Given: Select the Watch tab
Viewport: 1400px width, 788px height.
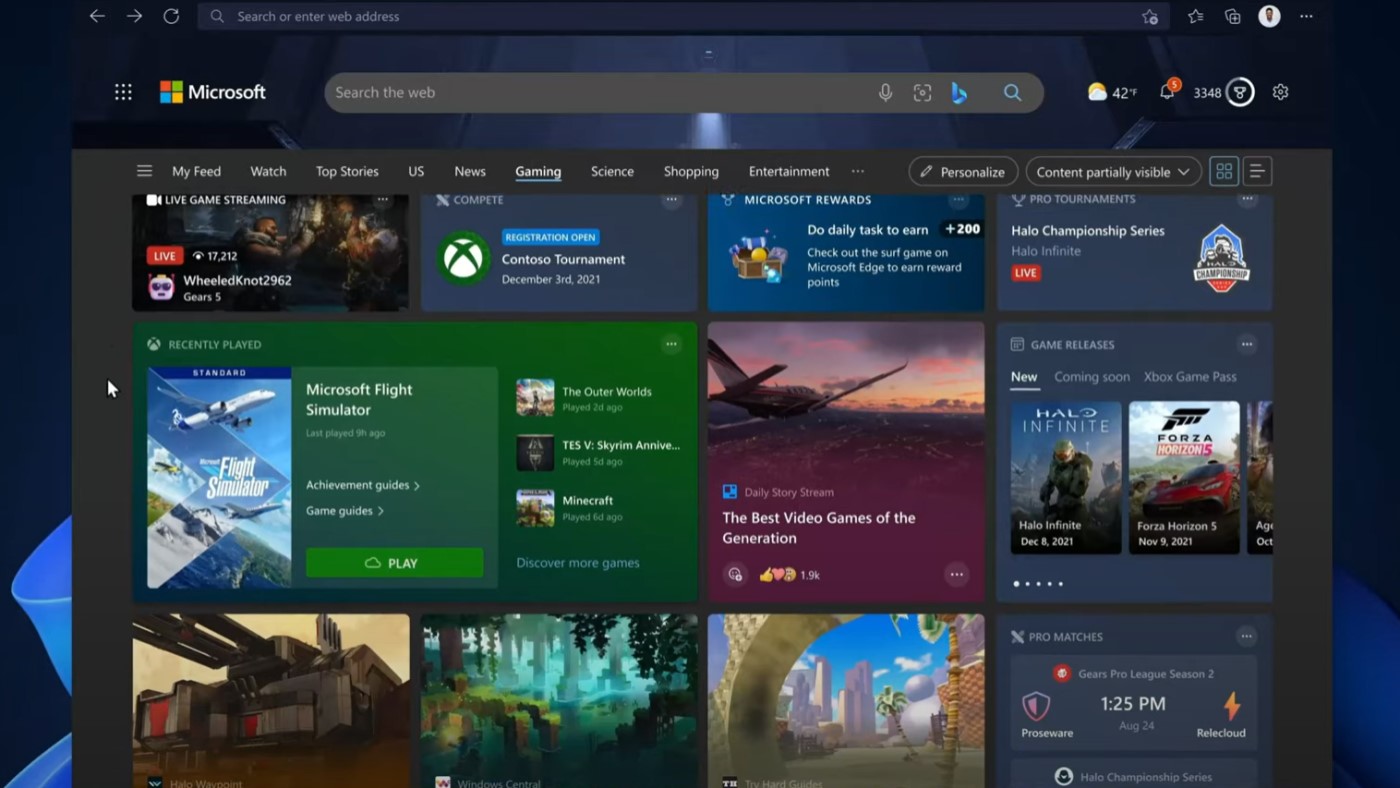Looking at the screenshot, I should (x=268, y=171).
